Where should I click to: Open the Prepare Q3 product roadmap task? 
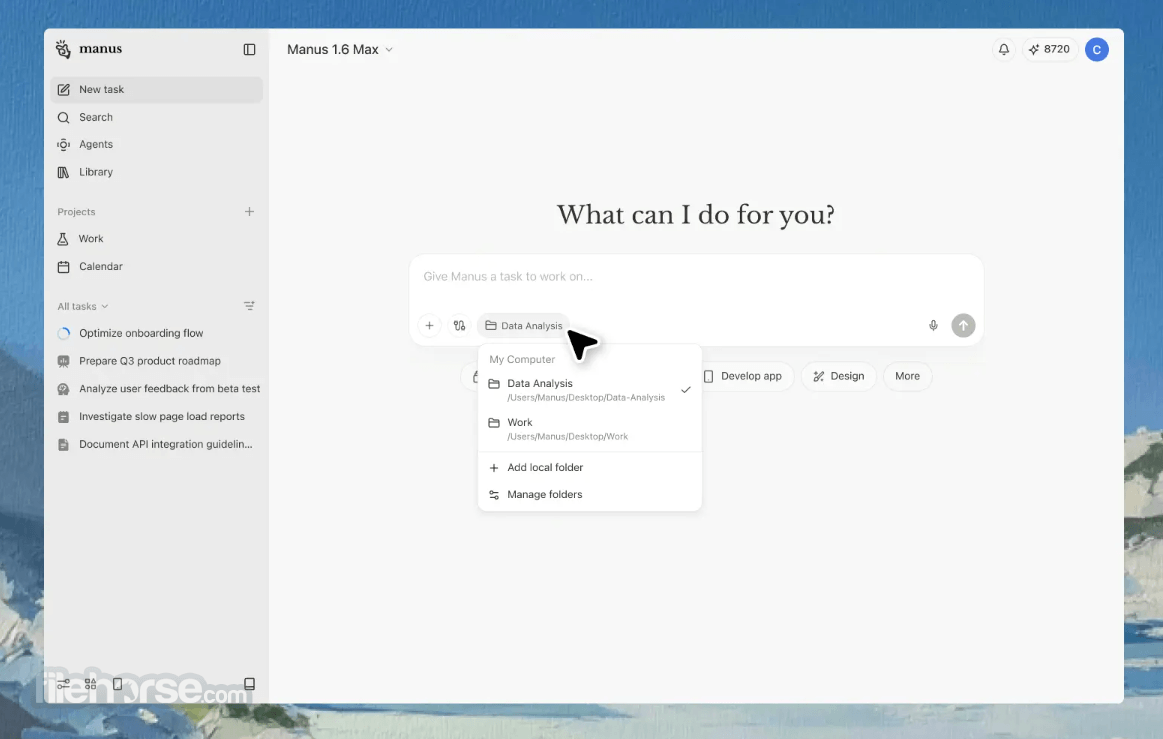coord(157,361)
